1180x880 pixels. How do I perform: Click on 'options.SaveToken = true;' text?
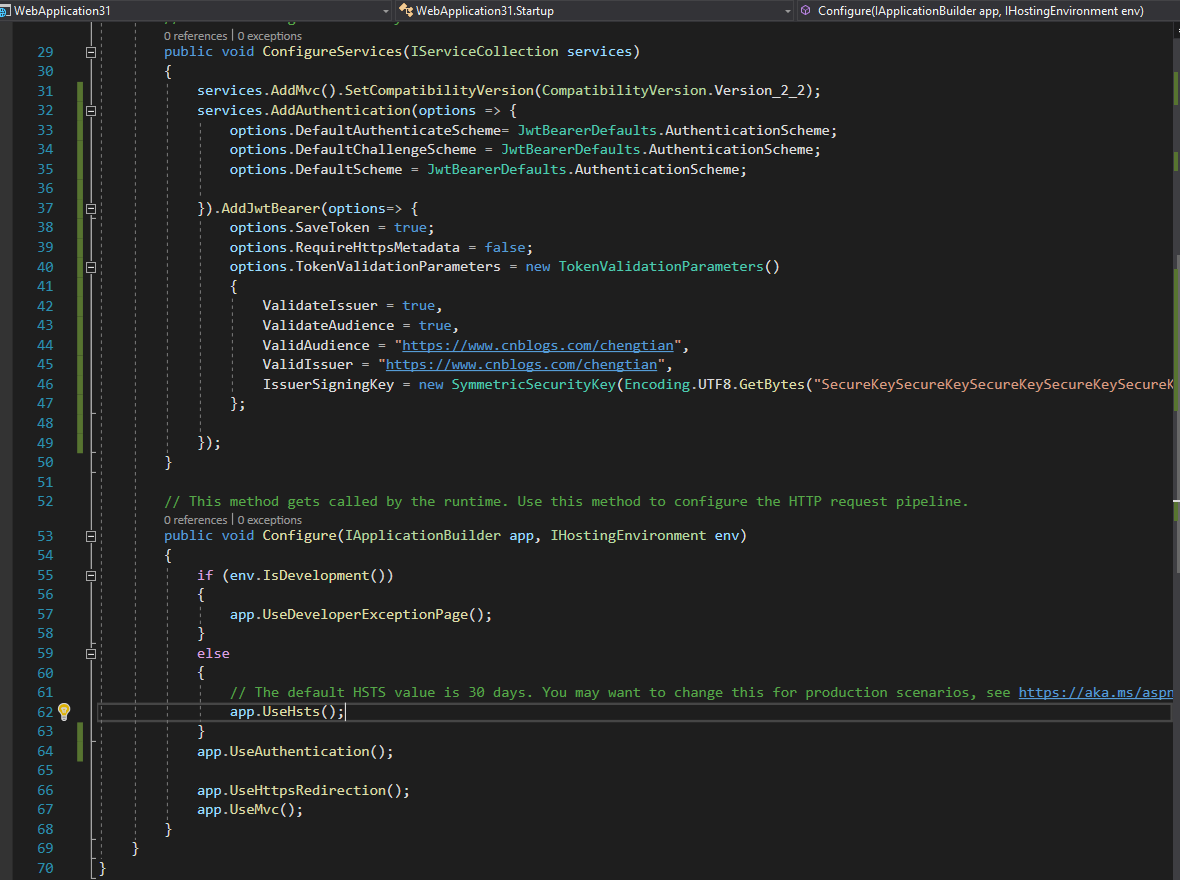point(332,227)
